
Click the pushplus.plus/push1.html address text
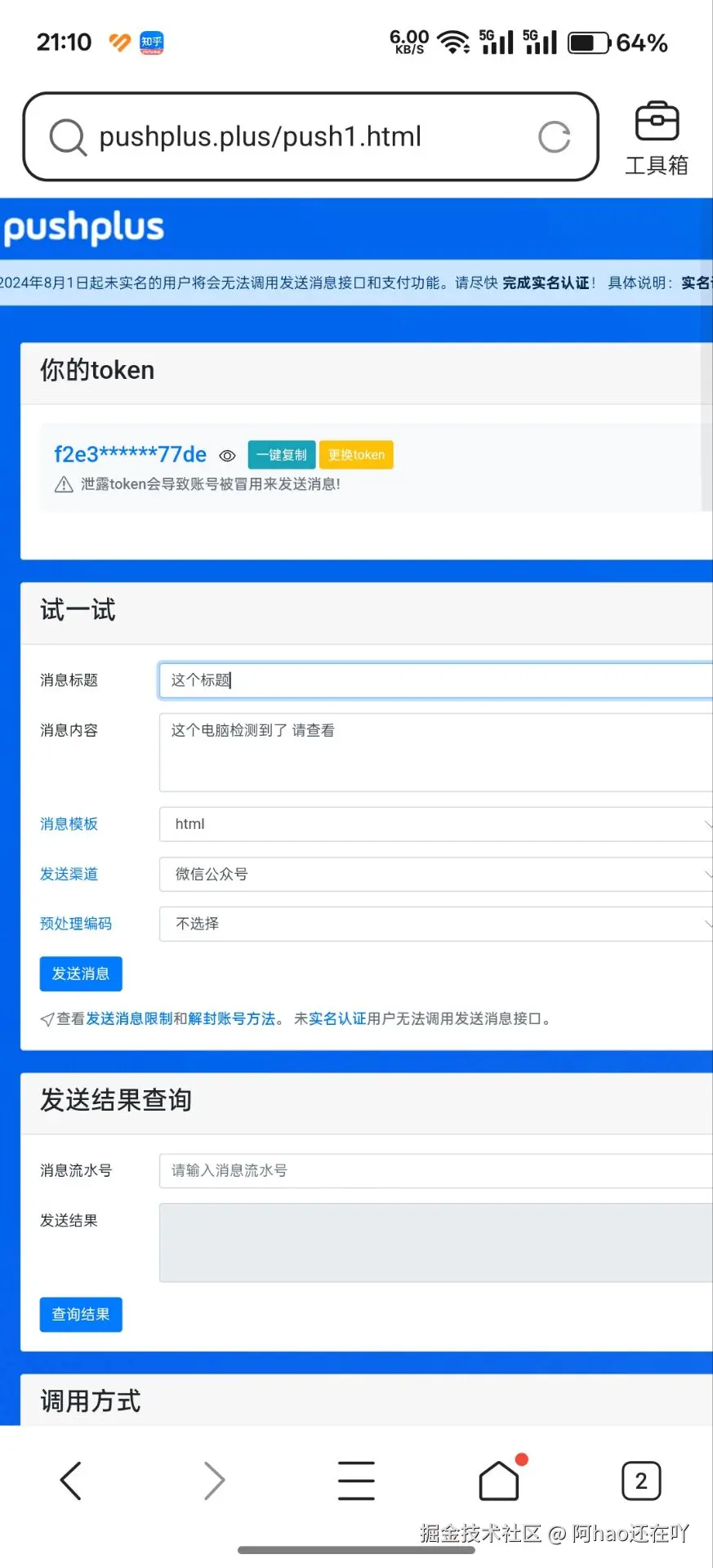[260, 136]
